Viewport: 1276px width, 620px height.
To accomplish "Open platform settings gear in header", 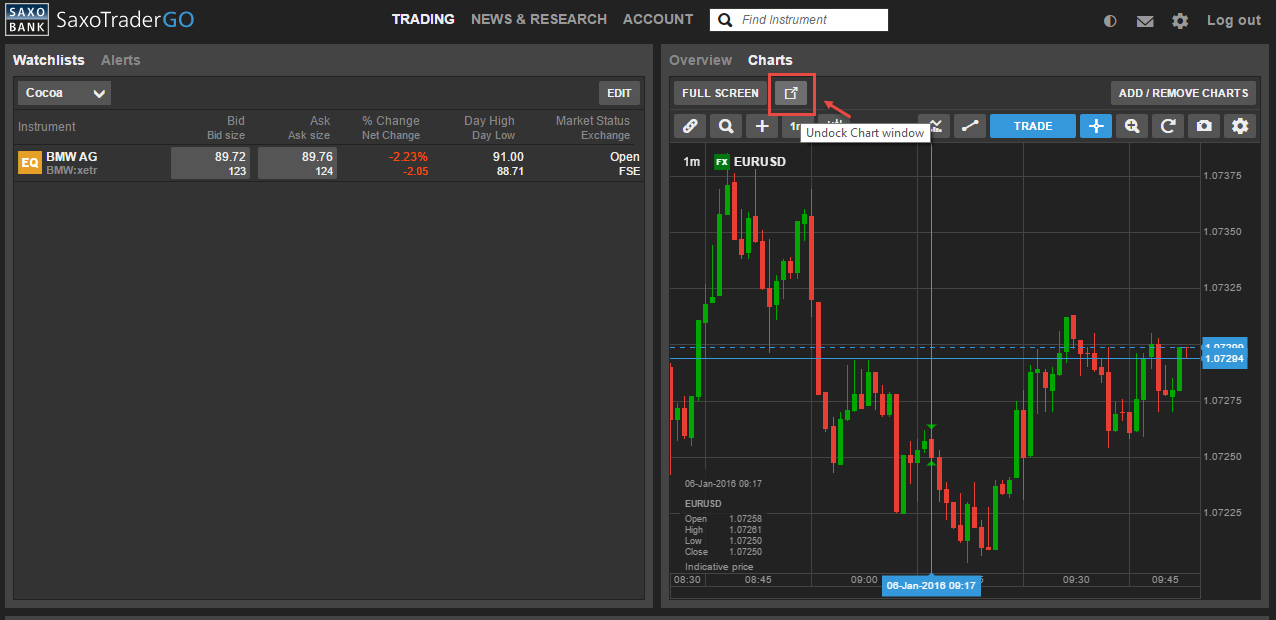I will [x=1180, y=21].
